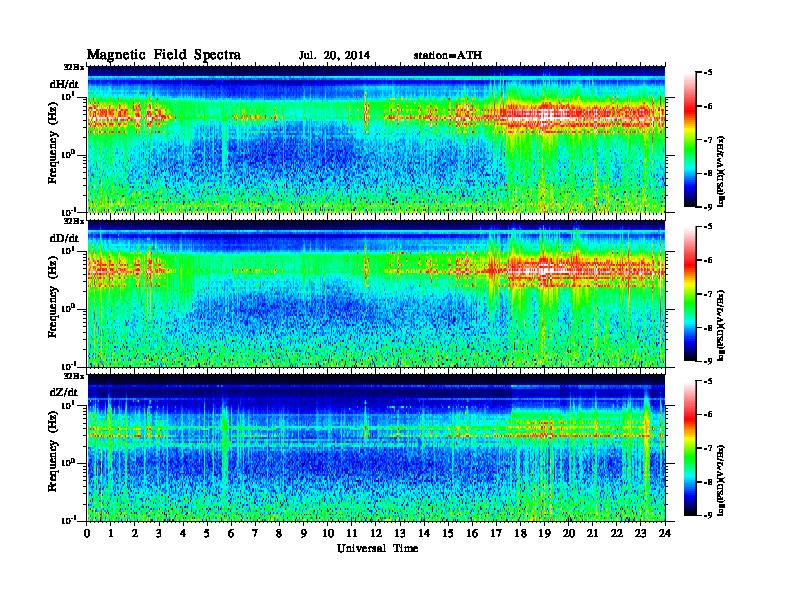Click hour tick label "6" on time axis
The image size is (792, 612).
(x=231, y=533)
